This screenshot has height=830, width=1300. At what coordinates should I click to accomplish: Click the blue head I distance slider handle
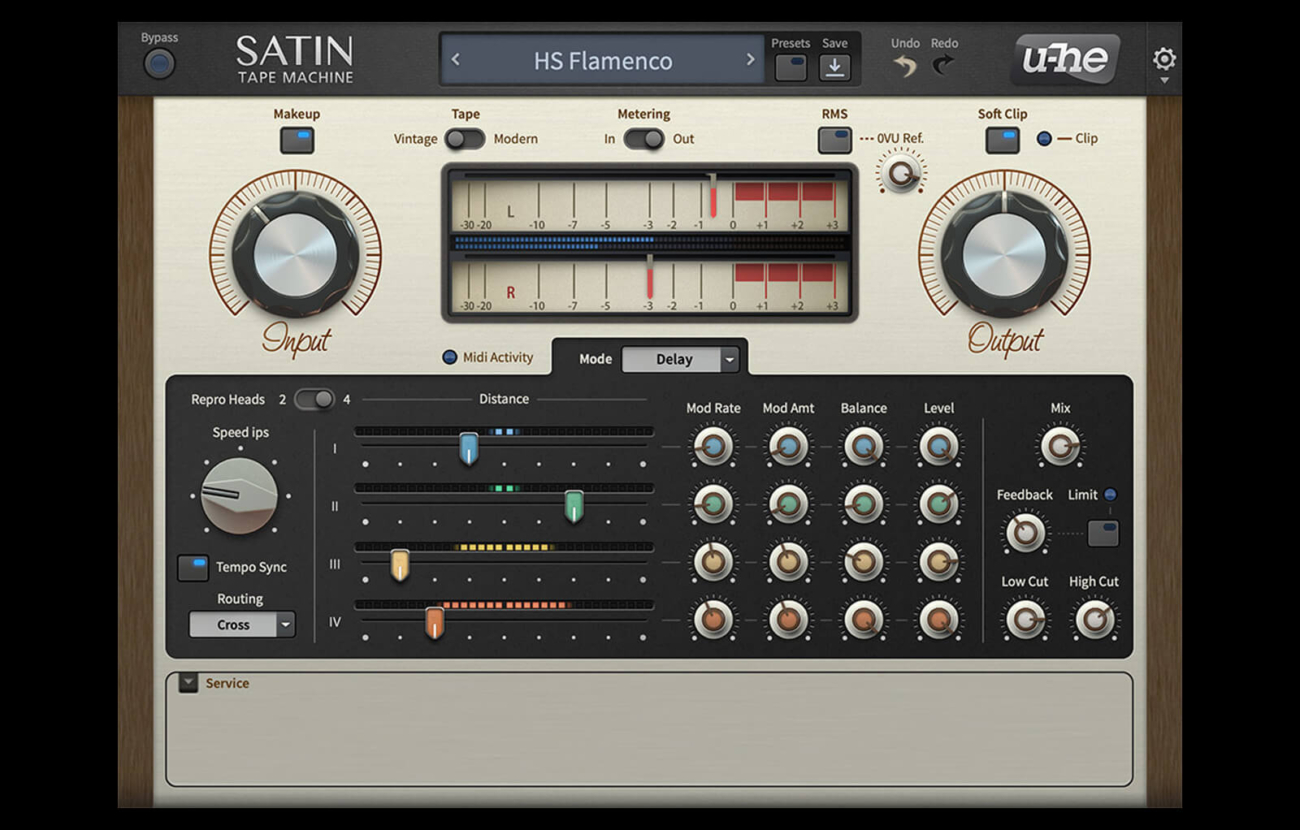pyautogui.click(x=468, y=449)
